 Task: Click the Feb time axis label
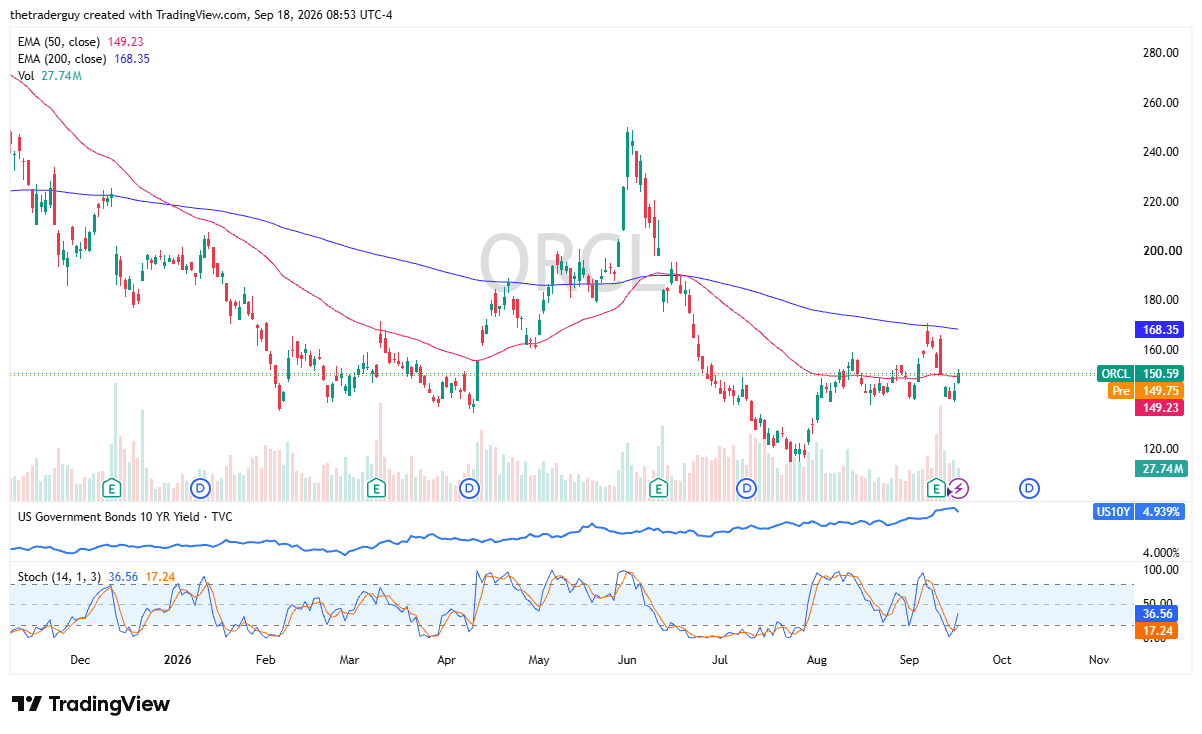[x=265, y=660]
